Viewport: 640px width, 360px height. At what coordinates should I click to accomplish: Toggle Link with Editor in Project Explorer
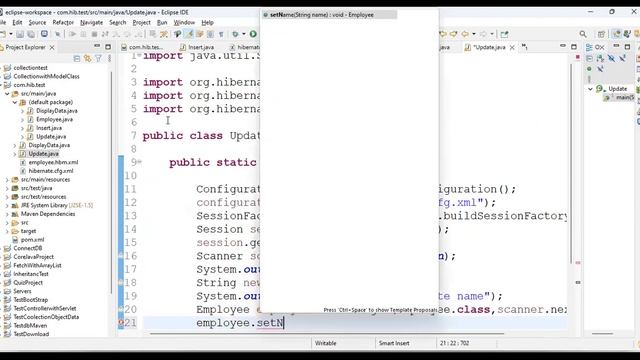pyautogui.click(x=87, y=59)
